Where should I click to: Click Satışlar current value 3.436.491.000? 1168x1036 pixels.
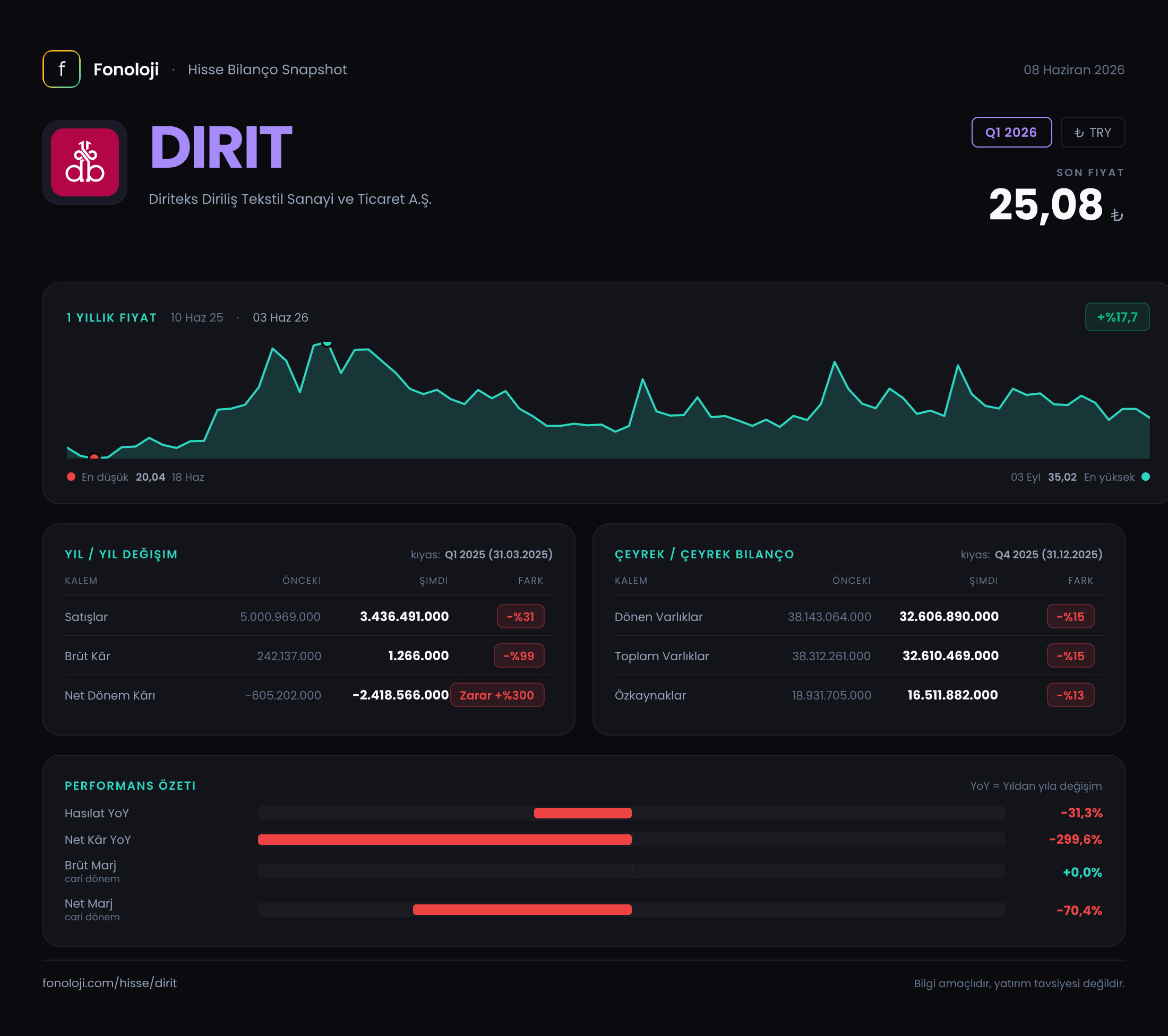click(x=404, y=616)
